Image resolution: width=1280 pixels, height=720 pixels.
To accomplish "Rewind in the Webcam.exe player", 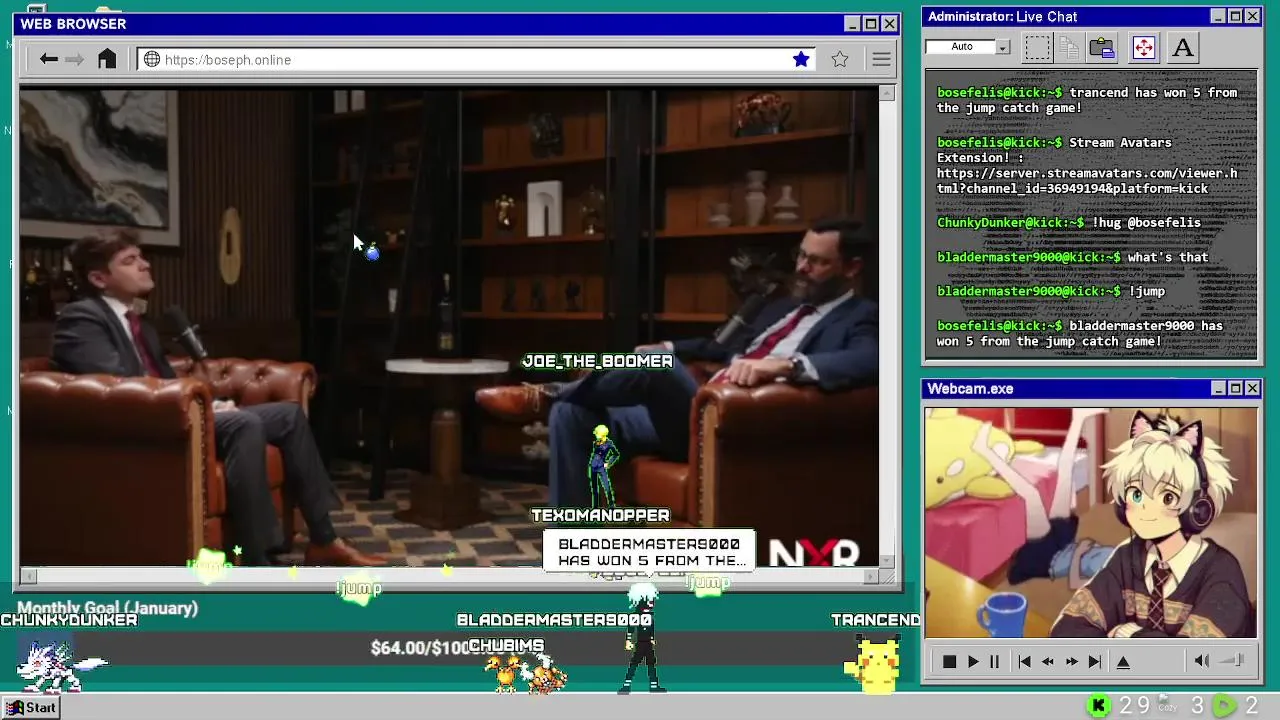I will 1048,661.
